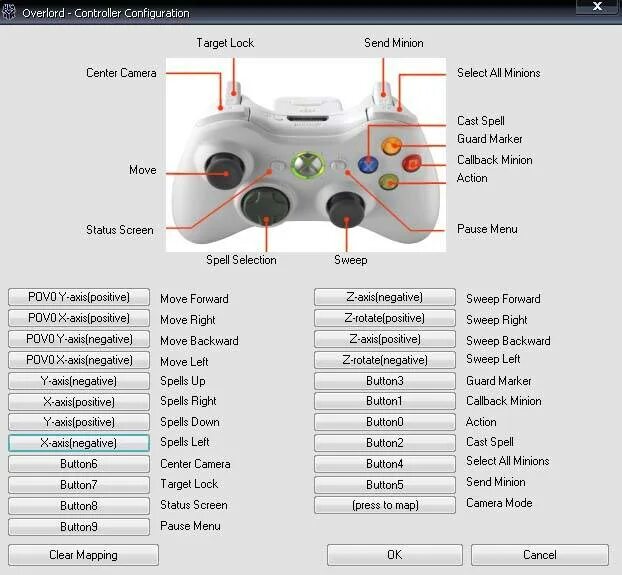Change the Spells Up mapping Y-axis(negative)
Viewport: 622px width, 575px height.
[79, 381]
